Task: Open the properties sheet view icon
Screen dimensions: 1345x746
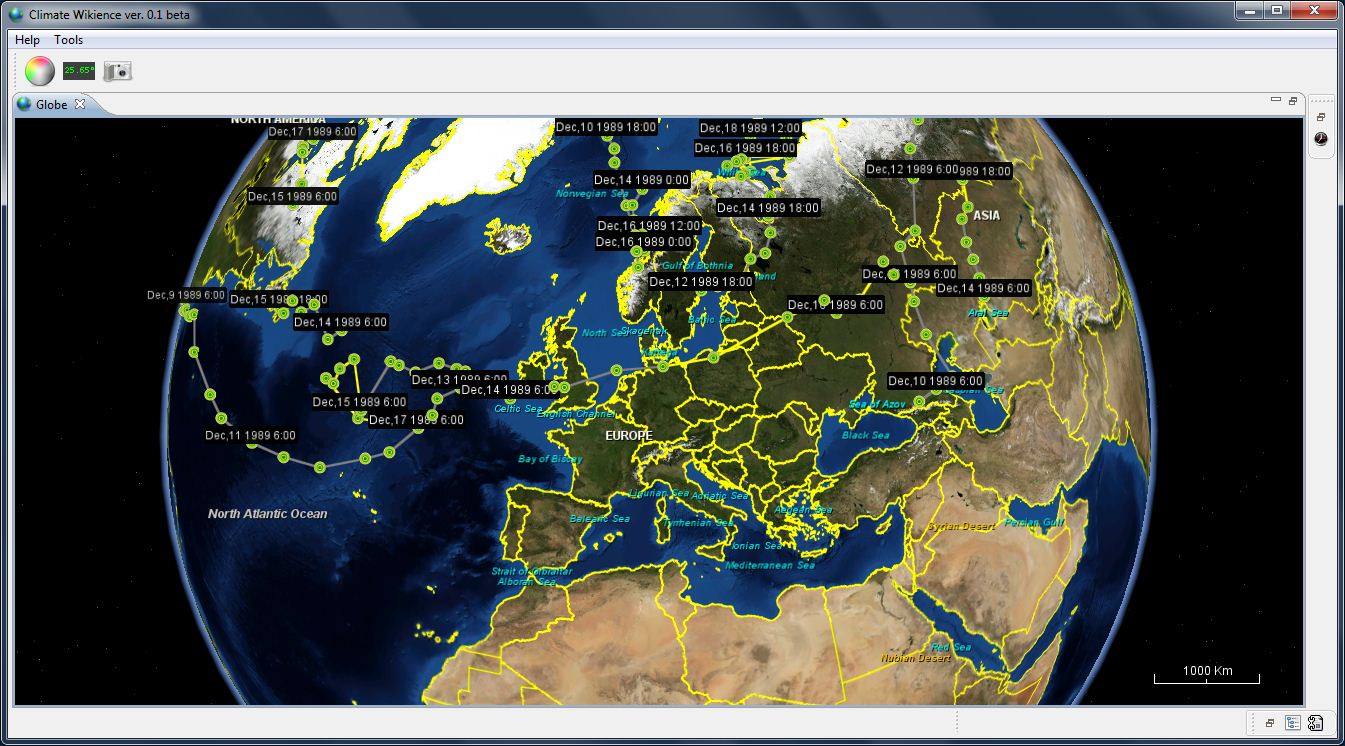Action: point(1315,723)
